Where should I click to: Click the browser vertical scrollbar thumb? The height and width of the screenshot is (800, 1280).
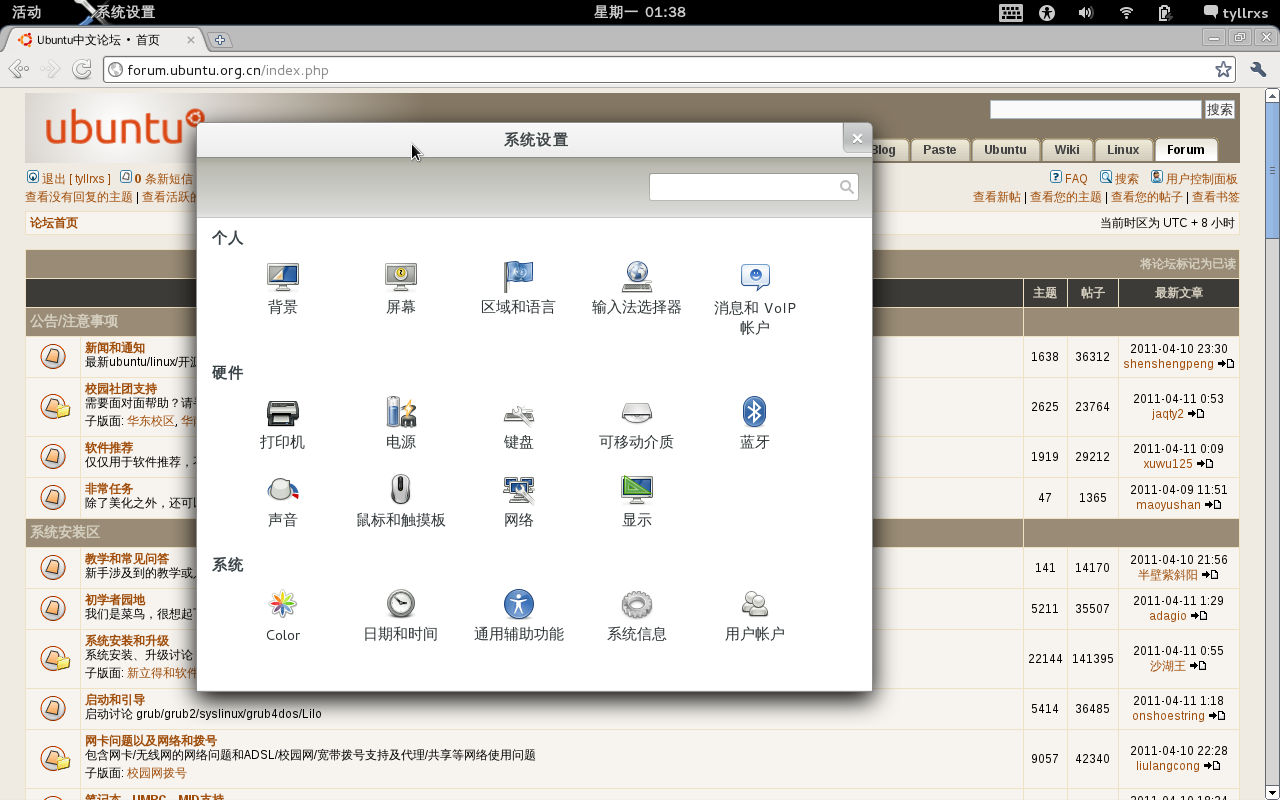pos(1272,170)
